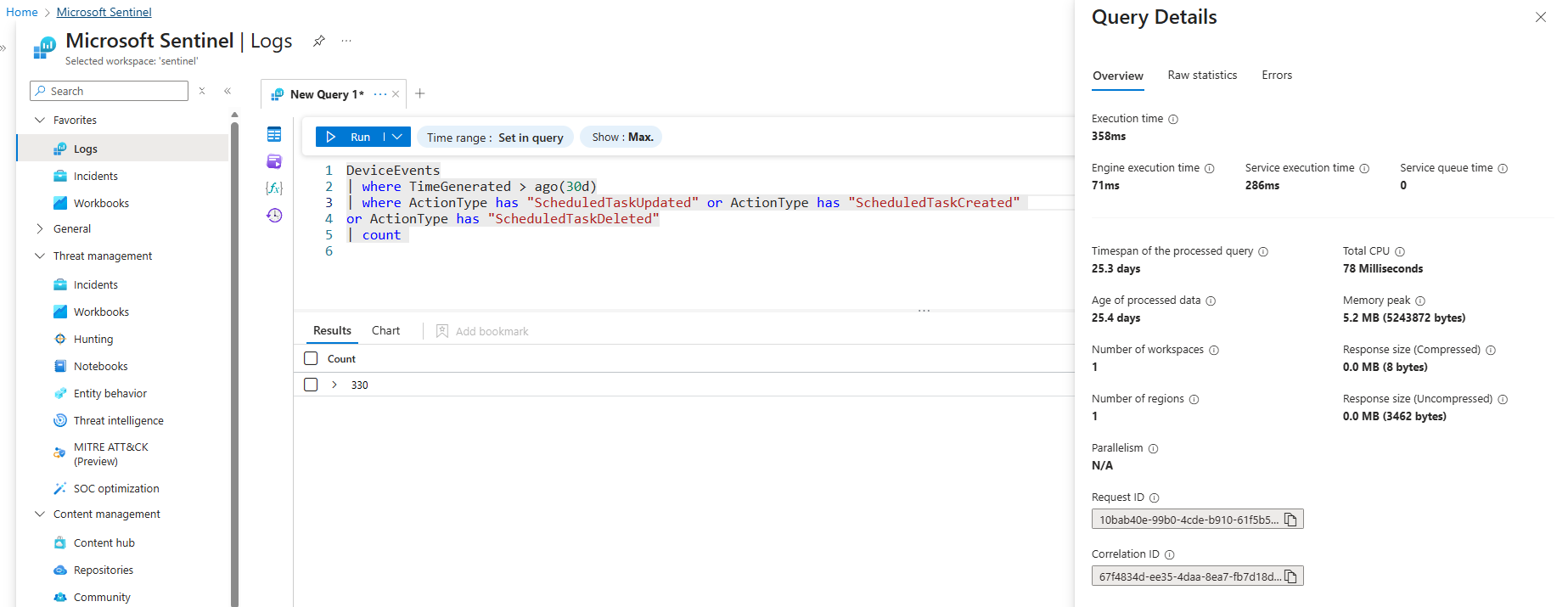
Task: Copy the Request ID value
Action: [1290, 520]
